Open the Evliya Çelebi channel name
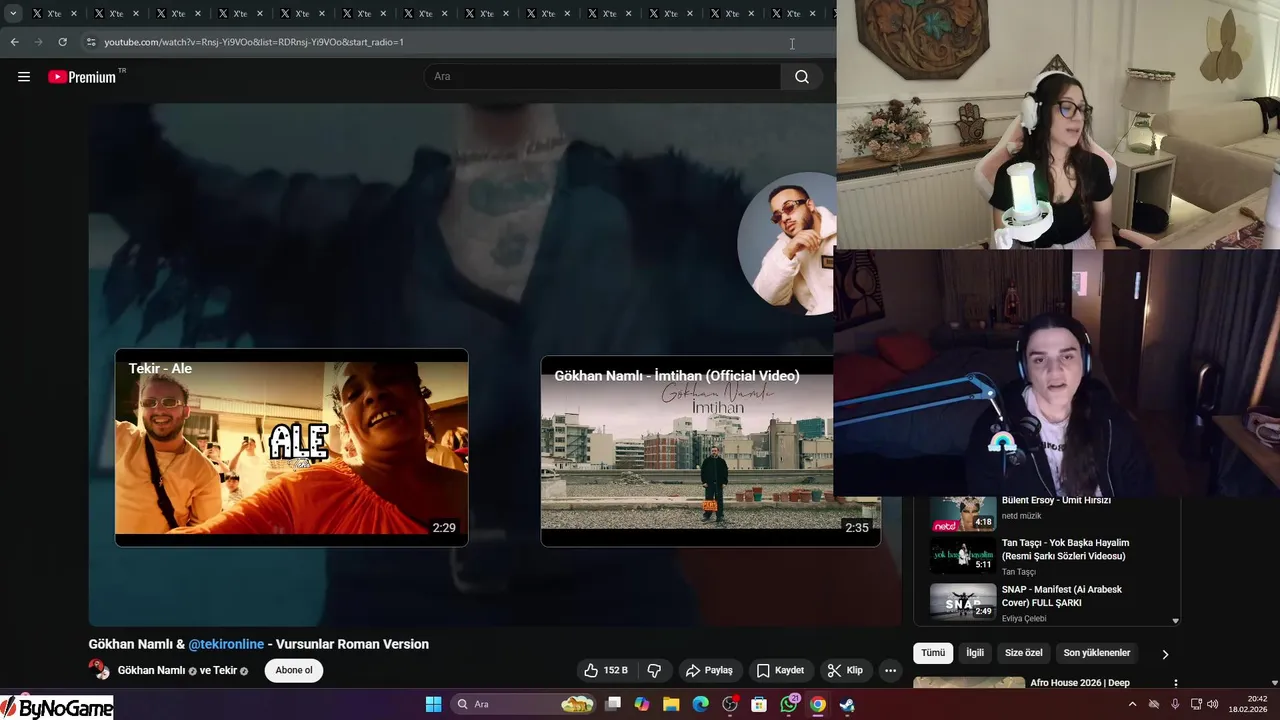The height and width of the screenshot is (720, 1280). pyautogui.click(x=1024, y=619)
